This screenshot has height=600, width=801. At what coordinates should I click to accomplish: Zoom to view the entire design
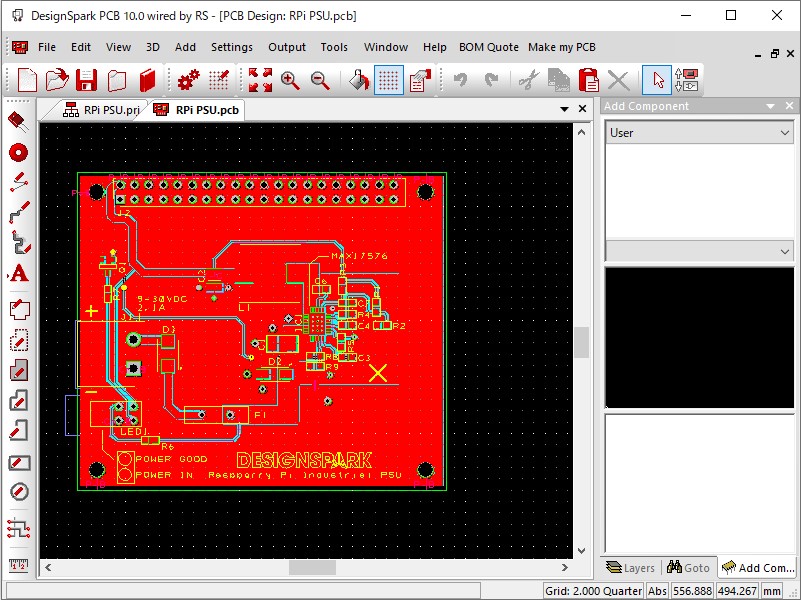pos(259,80)
